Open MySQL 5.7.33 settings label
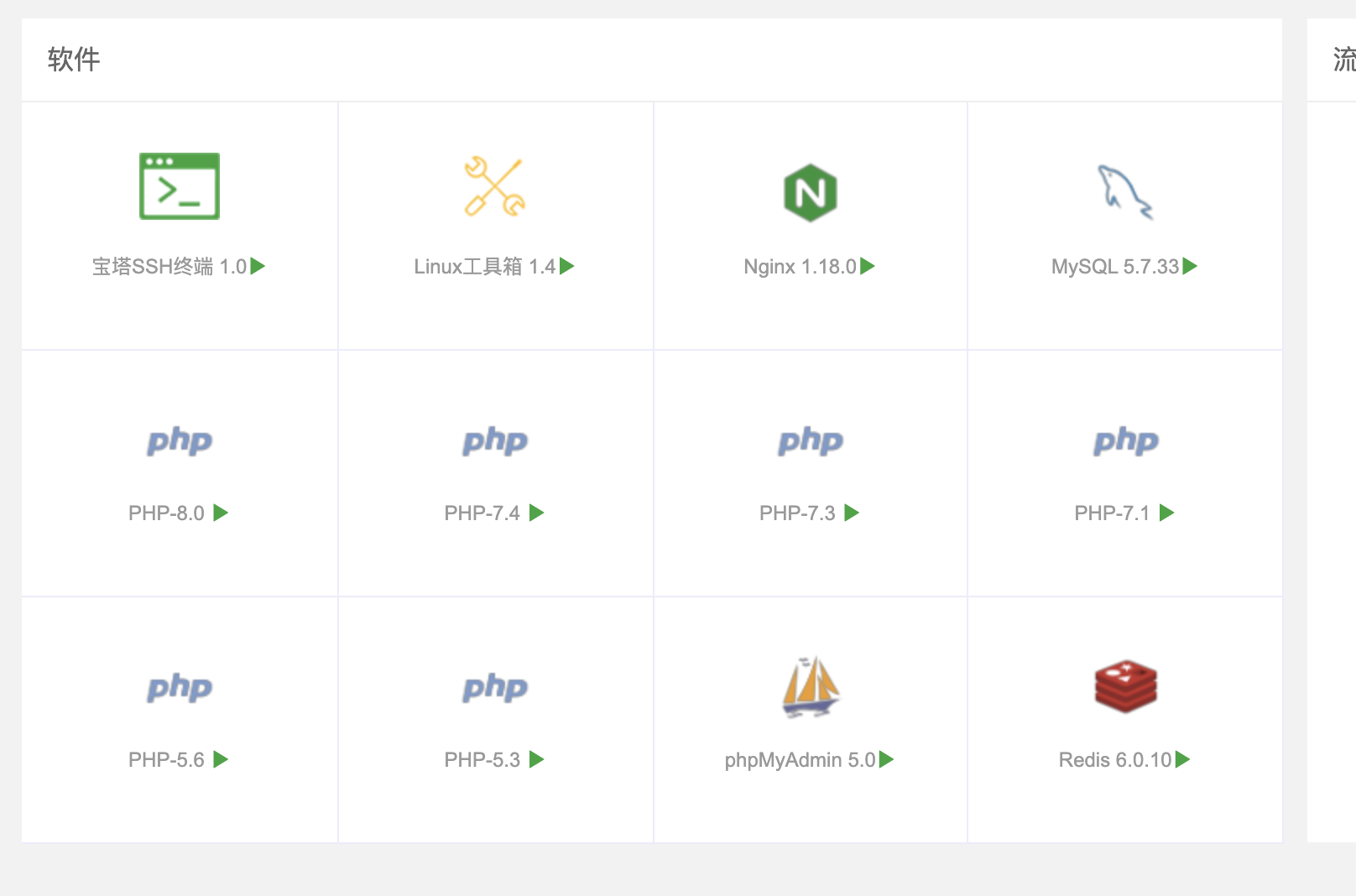 click(1115, 267)
